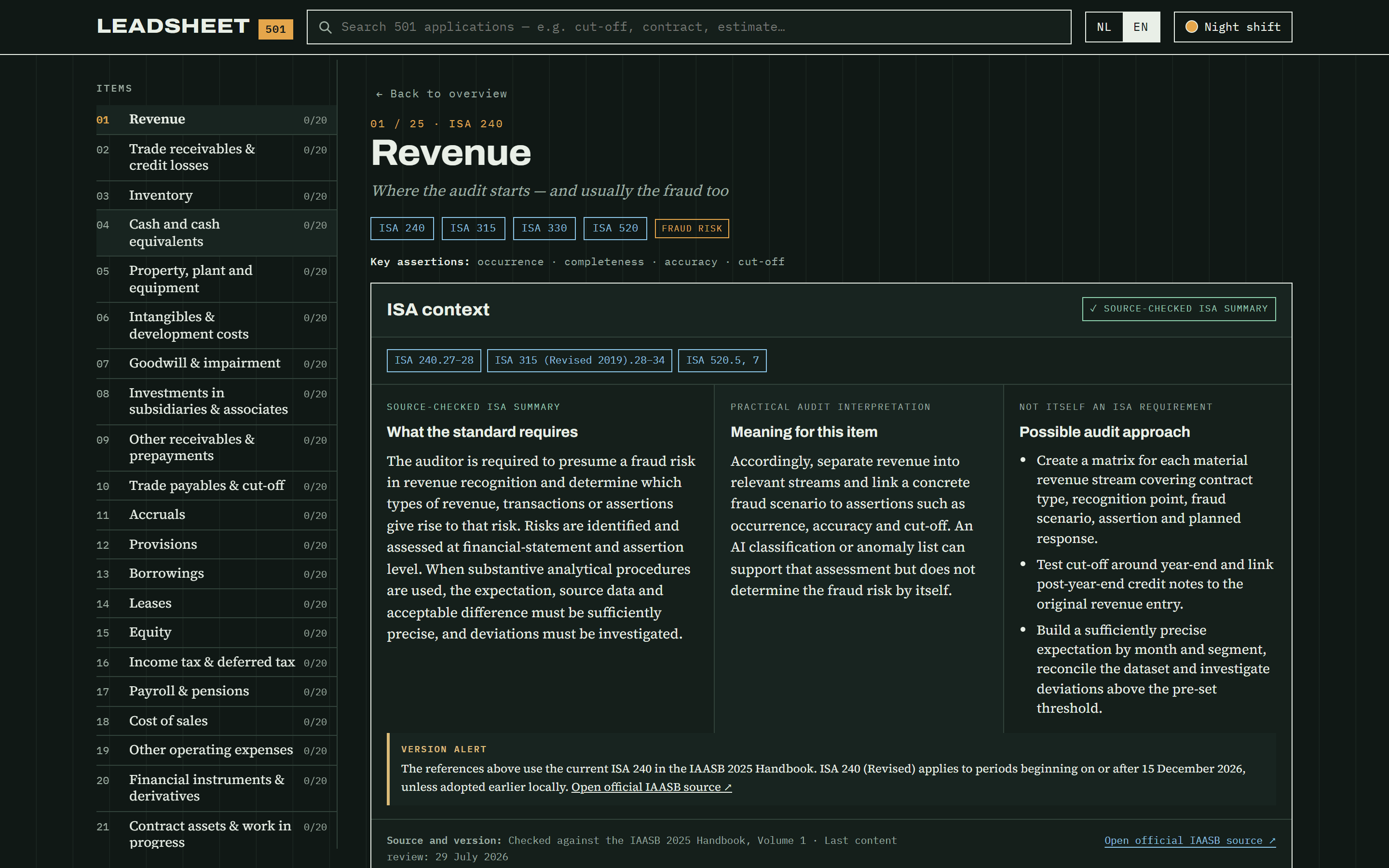Open Intangibles & development costs item
Image resolution: width=1389 pixels, height=868 pixels.
[x=217, y=325]
